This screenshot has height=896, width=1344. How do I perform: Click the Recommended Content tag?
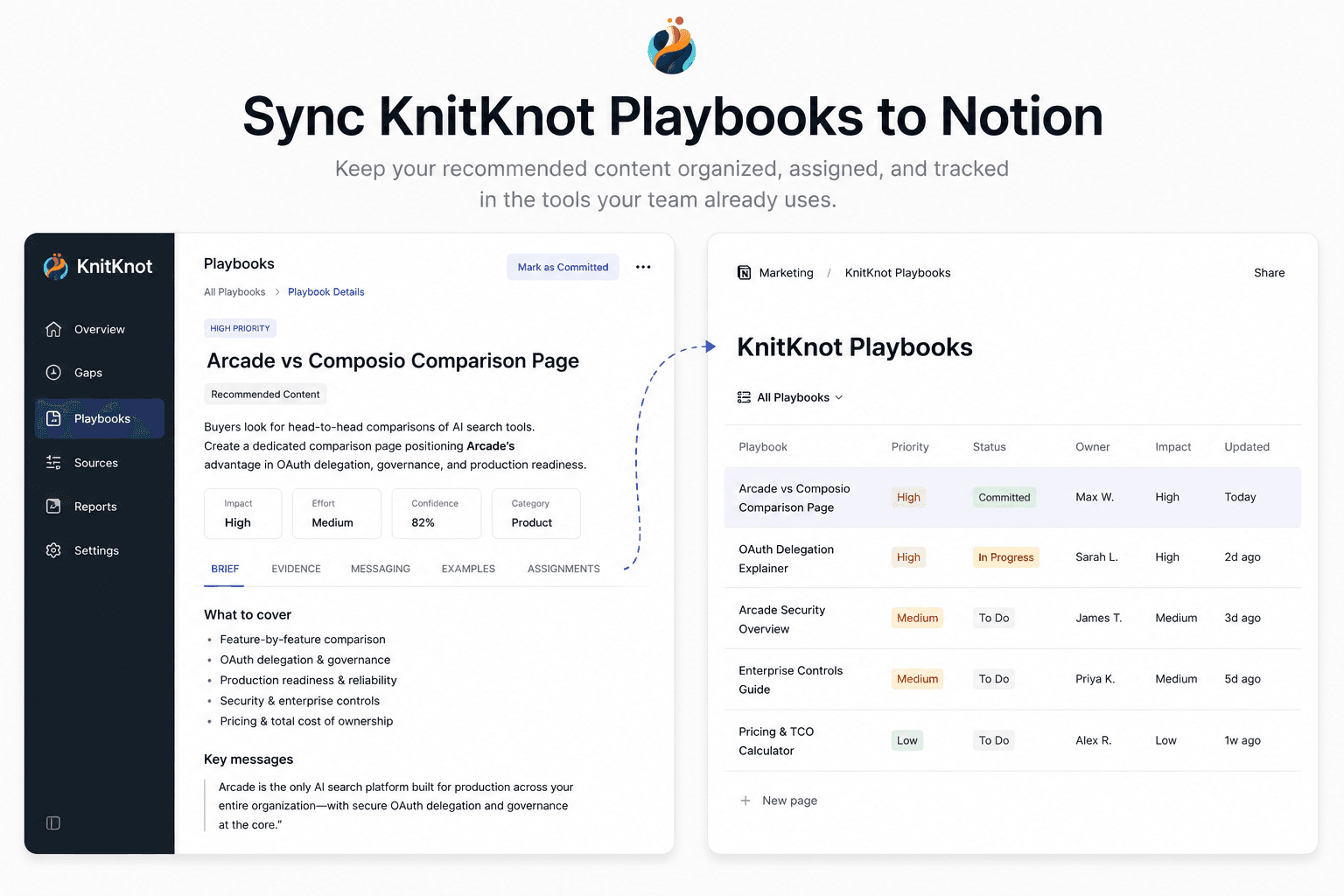(x=265, y=395)
